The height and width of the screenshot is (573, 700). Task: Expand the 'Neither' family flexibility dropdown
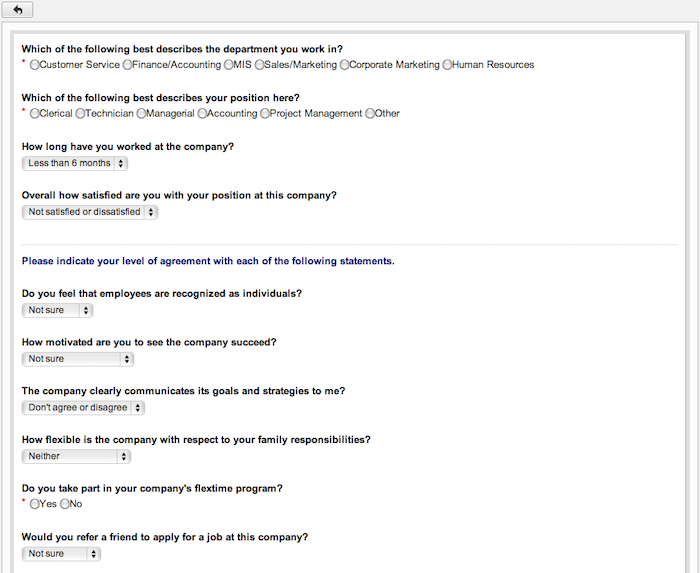coord(76,456)
